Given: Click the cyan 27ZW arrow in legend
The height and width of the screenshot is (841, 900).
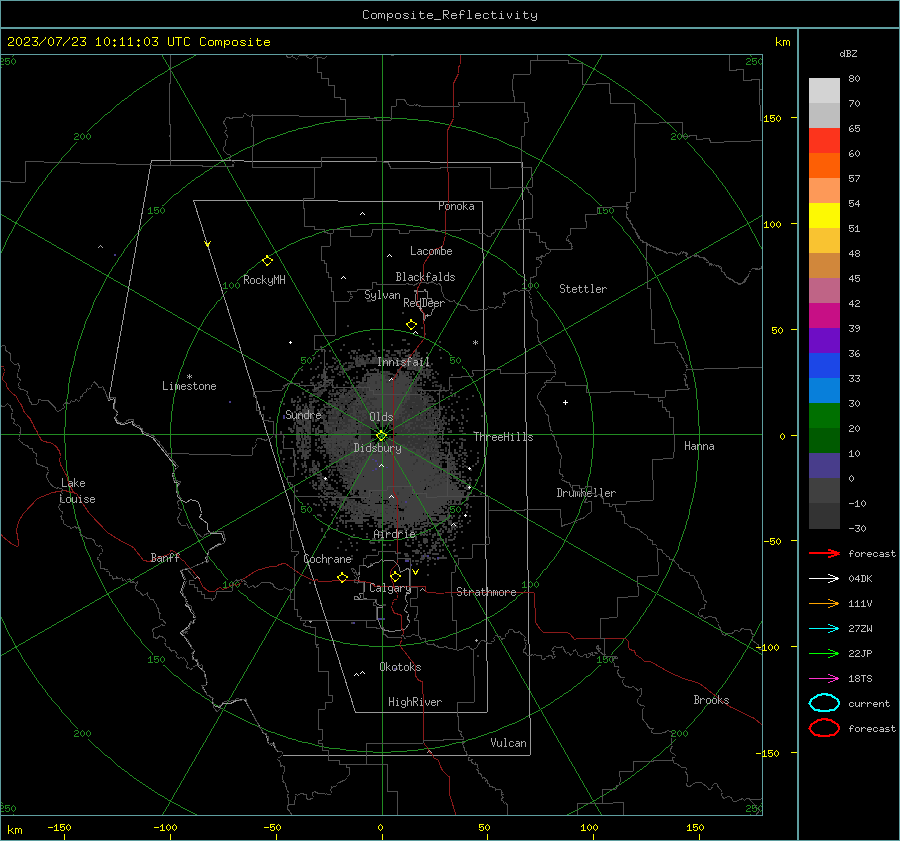Looking at the screenshot, I should 824,629.
